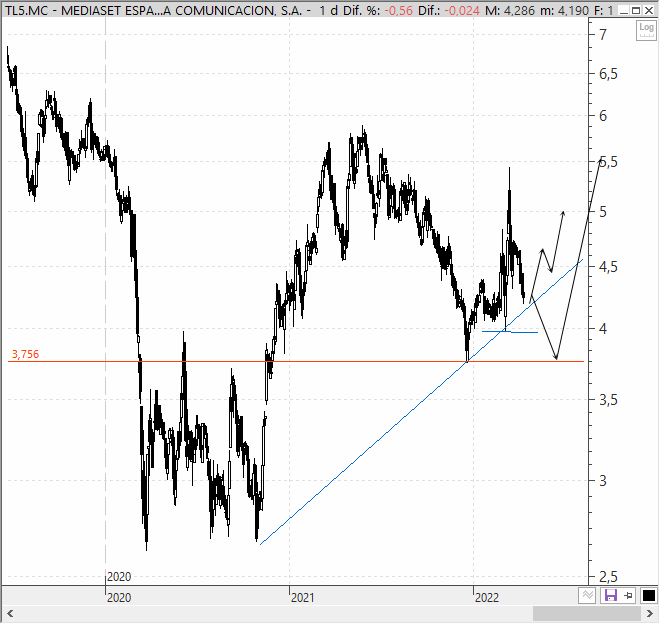Click the 6,5 price axis label
Viewport: 660px width, 624px height.
tap(608, 74)
